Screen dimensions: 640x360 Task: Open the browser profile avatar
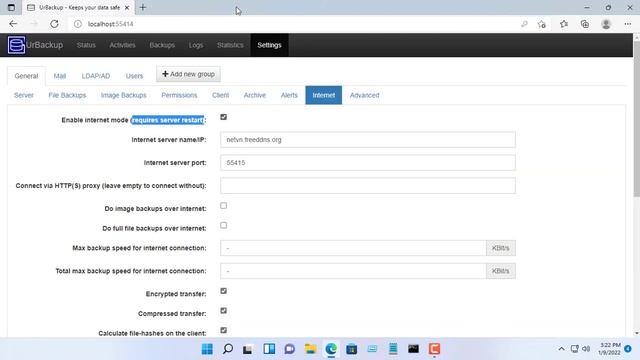[606, 24]
